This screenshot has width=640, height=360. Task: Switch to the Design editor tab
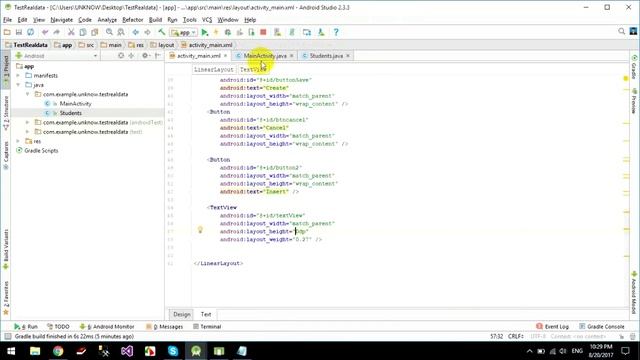(x=182, y=314)
